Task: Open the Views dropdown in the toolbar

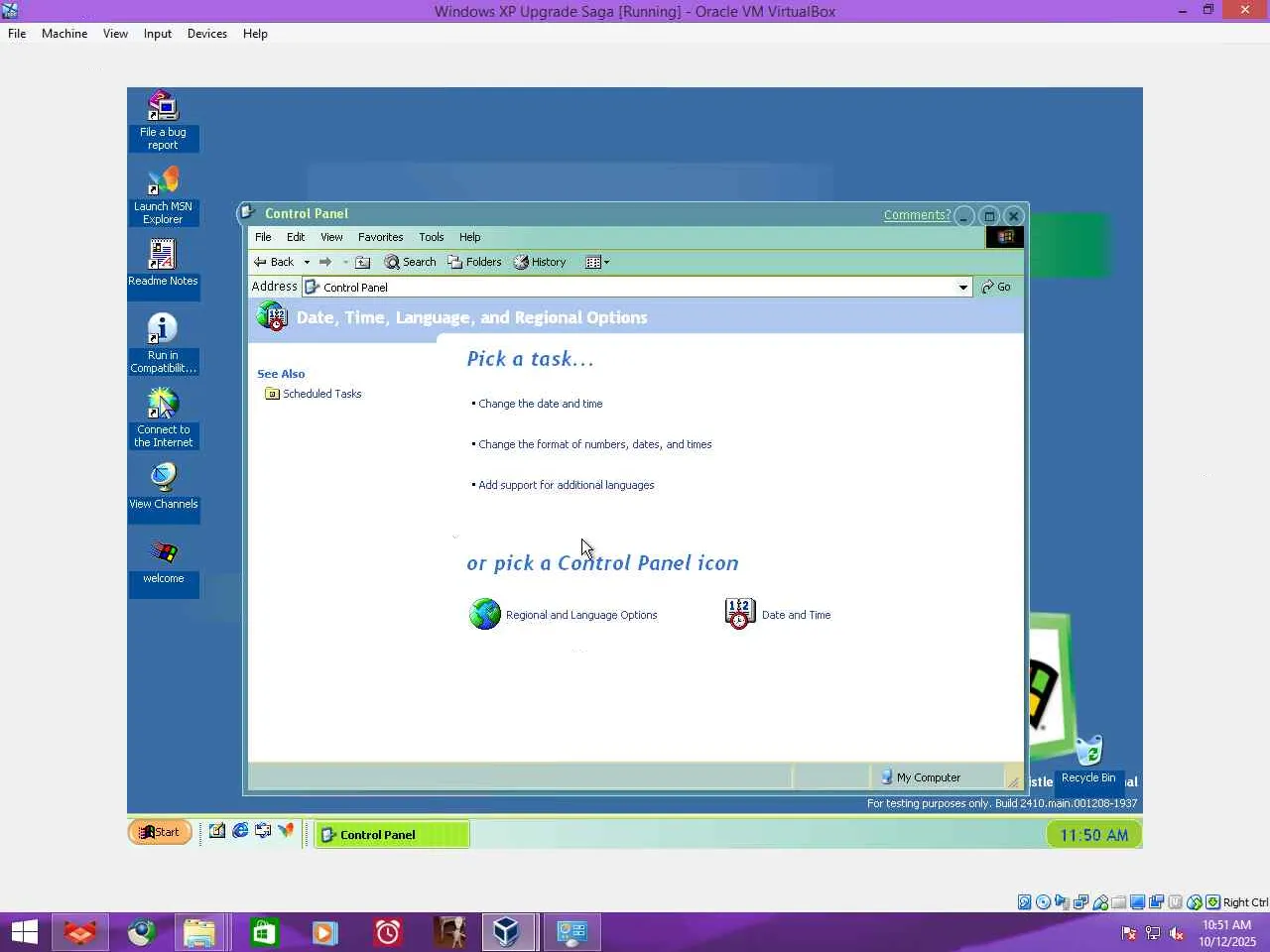Action: (x=597, y=262)
